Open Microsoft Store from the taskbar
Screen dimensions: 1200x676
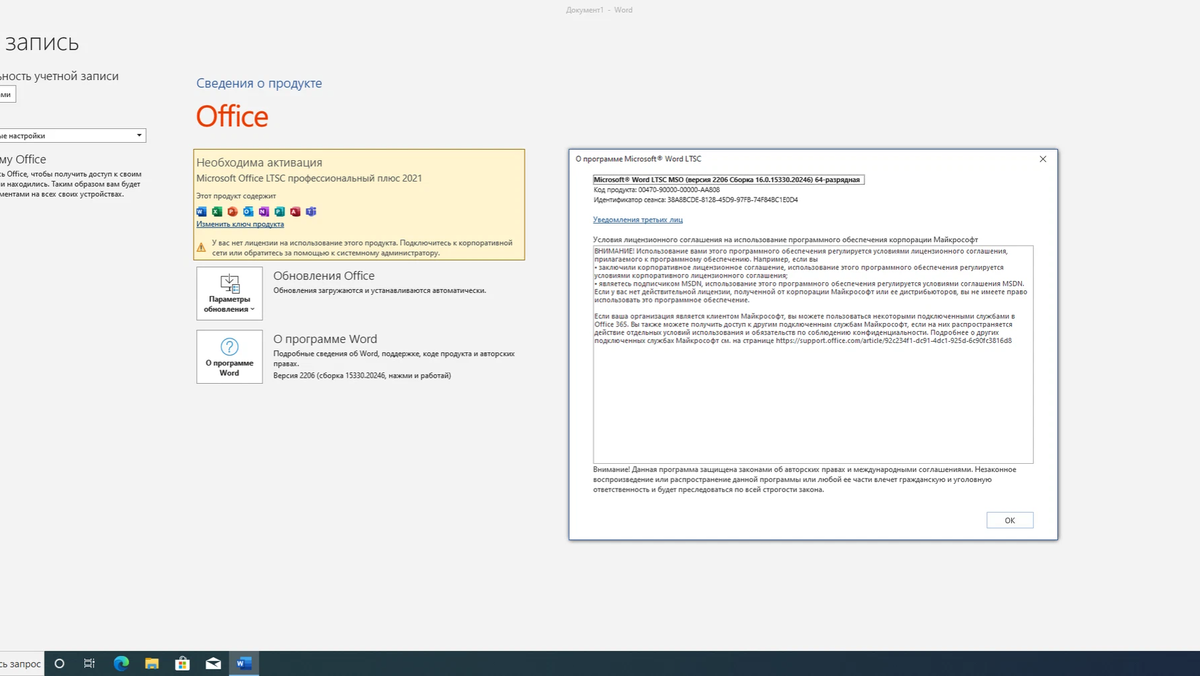click(x=183, y=663)
